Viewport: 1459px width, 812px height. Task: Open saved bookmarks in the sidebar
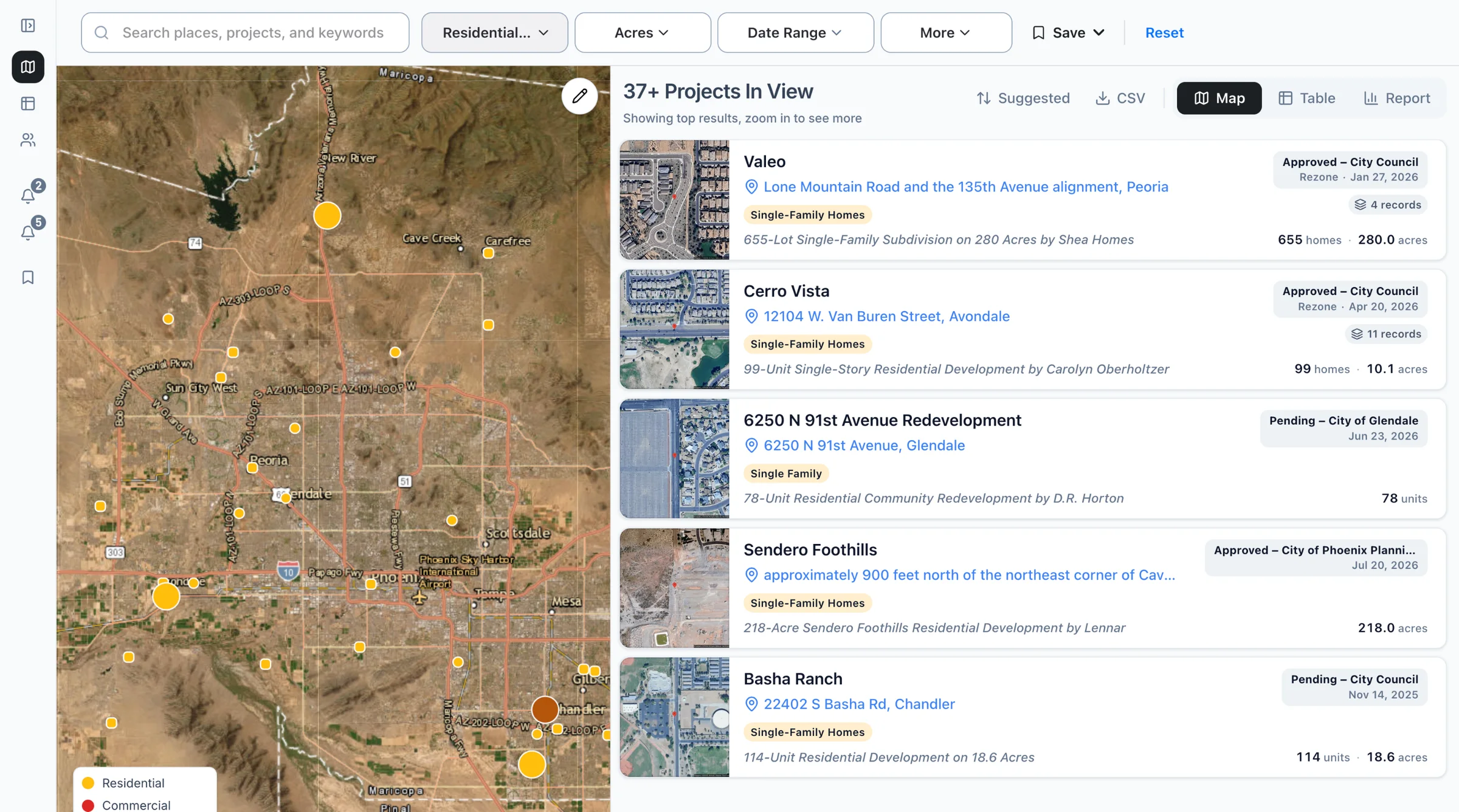tap(28, 277)
